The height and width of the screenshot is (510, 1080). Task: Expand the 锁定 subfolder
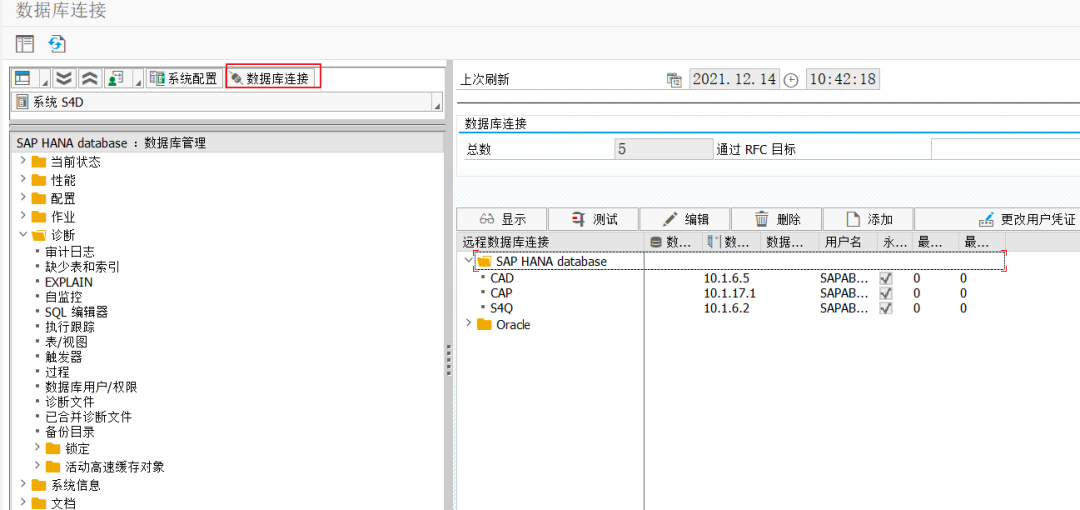click(x=37, y=448)
